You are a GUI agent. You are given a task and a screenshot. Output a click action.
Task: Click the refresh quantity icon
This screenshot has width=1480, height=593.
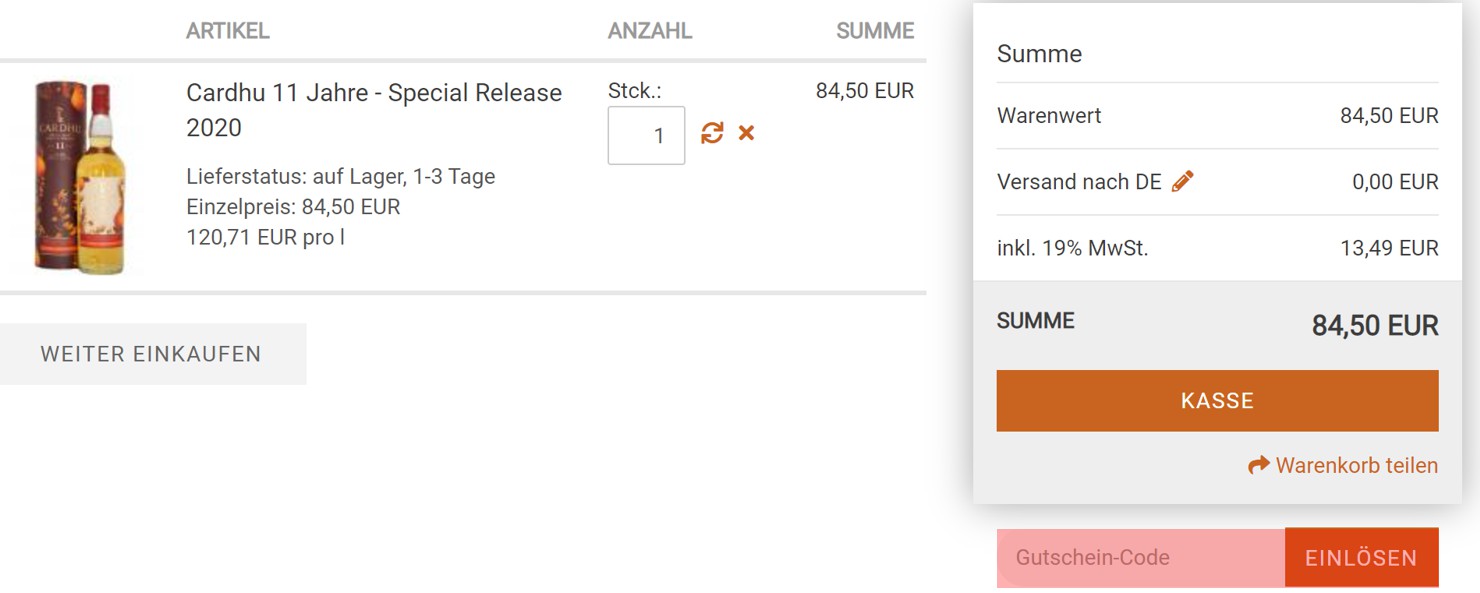[712, 133]
